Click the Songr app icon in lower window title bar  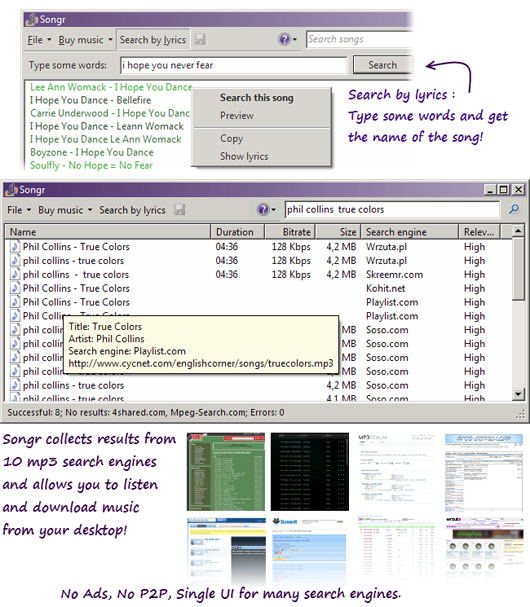pyautogui.click(x=11, y=190)
